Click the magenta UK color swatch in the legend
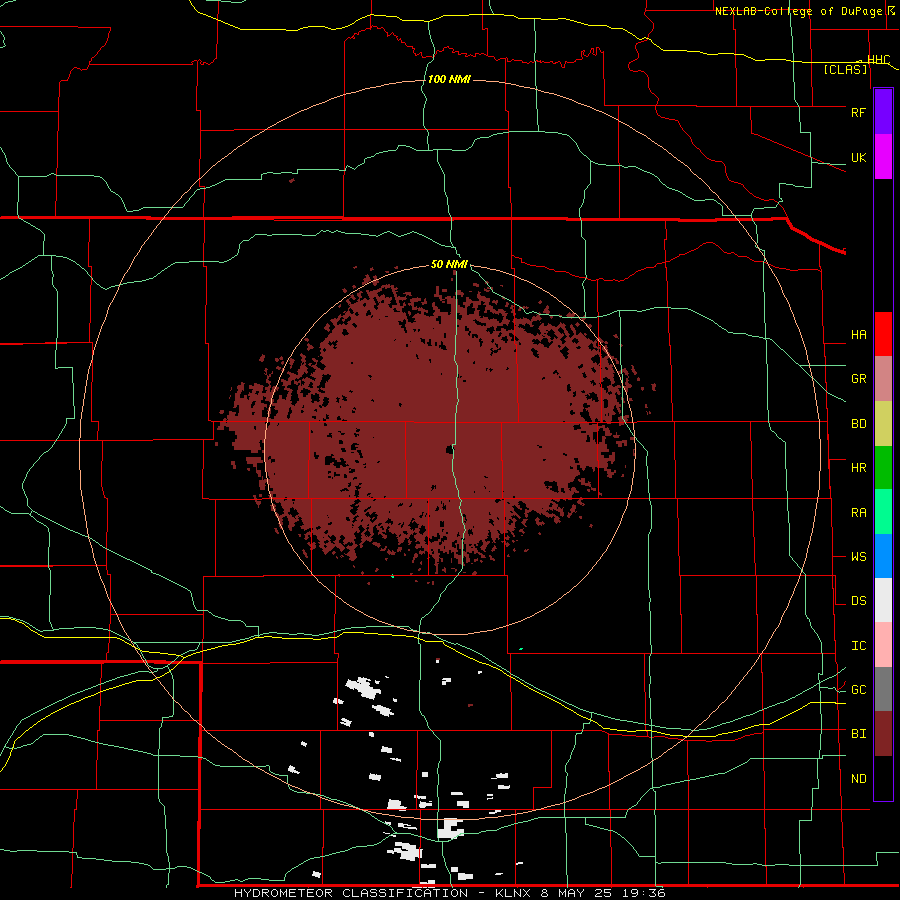900x900 pixels. coord(883,157)
